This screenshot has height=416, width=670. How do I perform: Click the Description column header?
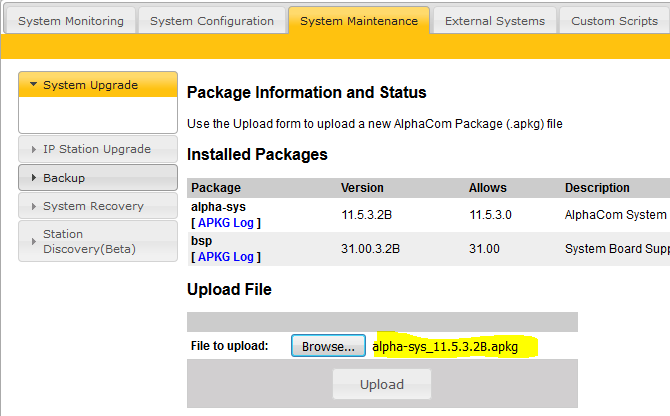pos(597,188)
